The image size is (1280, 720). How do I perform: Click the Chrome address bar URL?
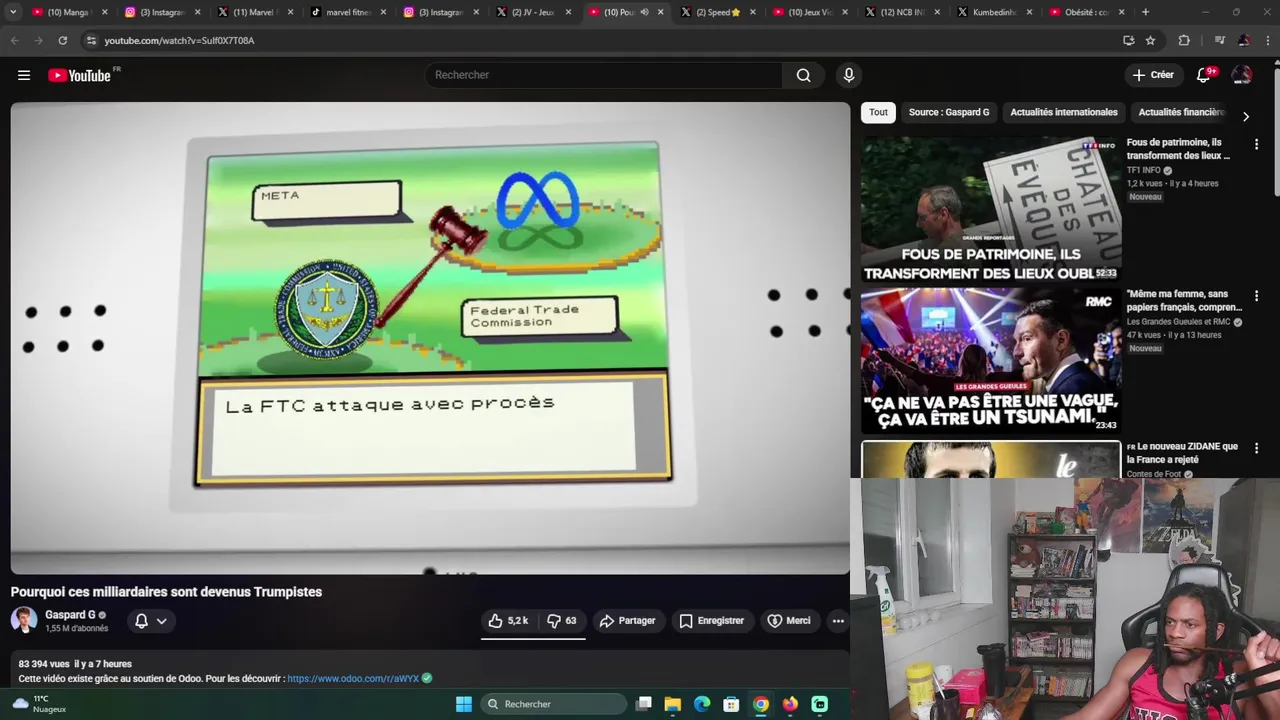click(180, 41)
